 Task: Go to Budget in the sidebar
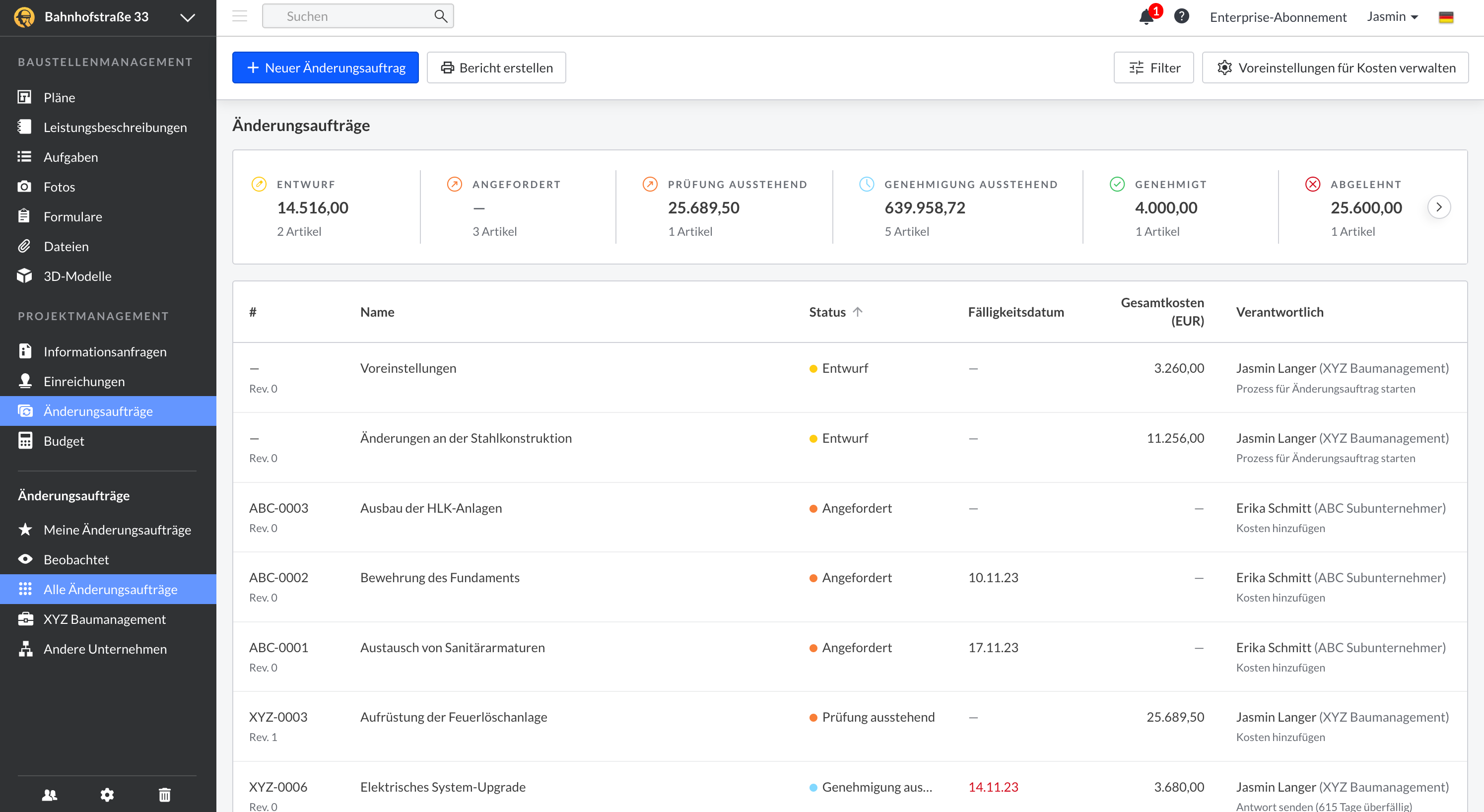click(64, 441)
